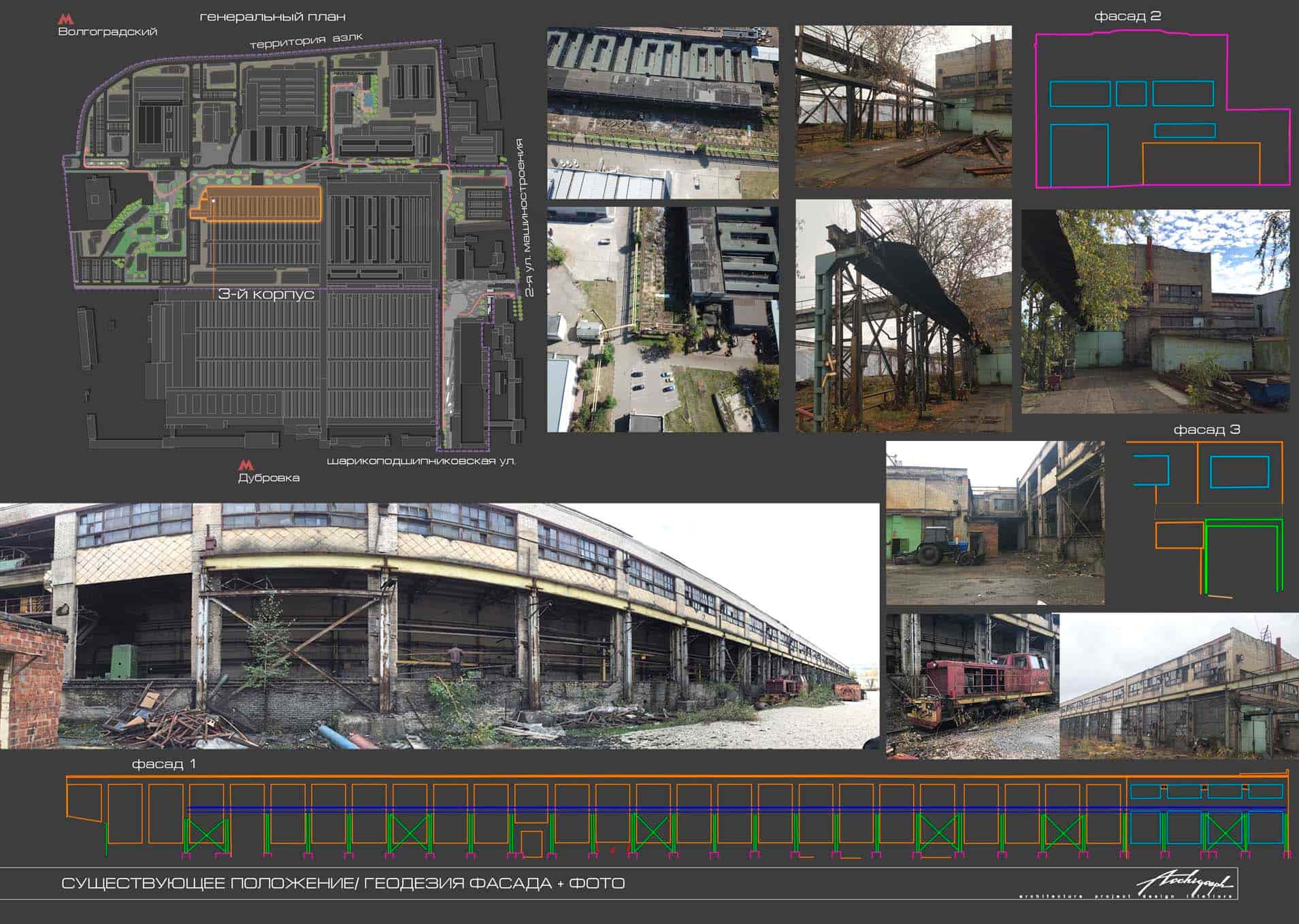Image resolution: width=1299 pixels, height=924 pixels.
Task: Click the '3-й корпус' label on the plan
Action: point(266,294)
